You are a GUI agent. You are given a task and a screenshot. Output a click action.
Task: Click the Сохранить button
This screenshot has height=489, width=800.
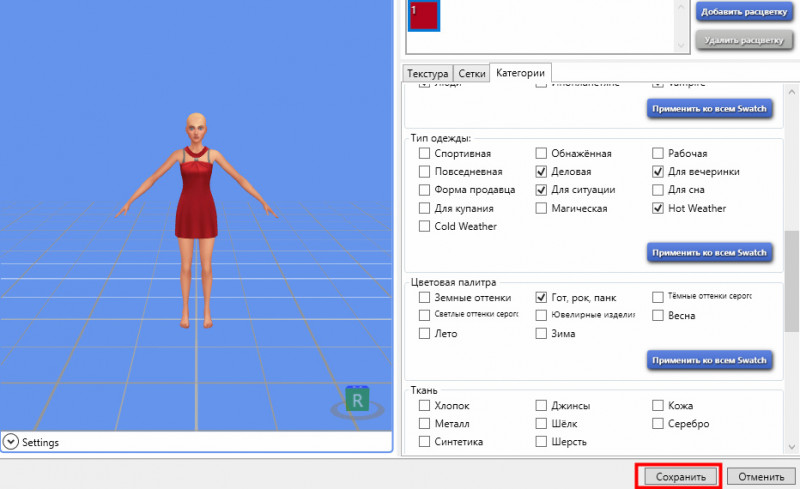tap(680, 477)
